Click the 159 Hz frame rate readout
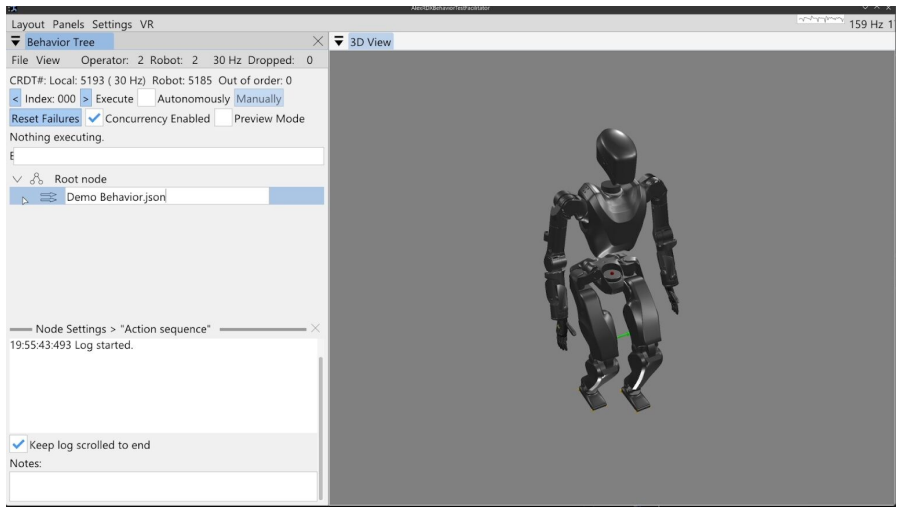 pos(866,24)
